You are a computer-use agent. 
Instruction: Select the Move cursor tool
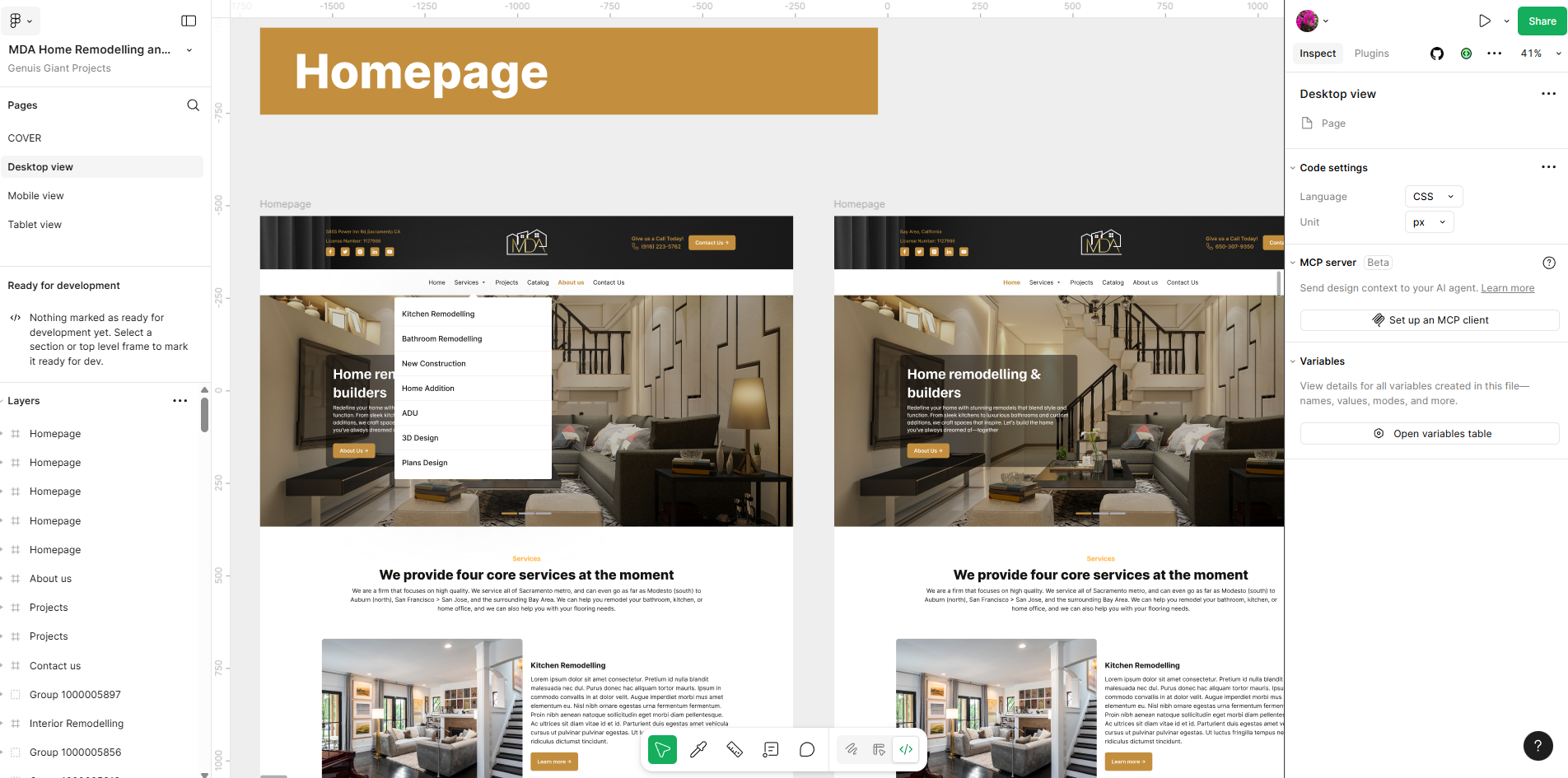coord(662,749)
